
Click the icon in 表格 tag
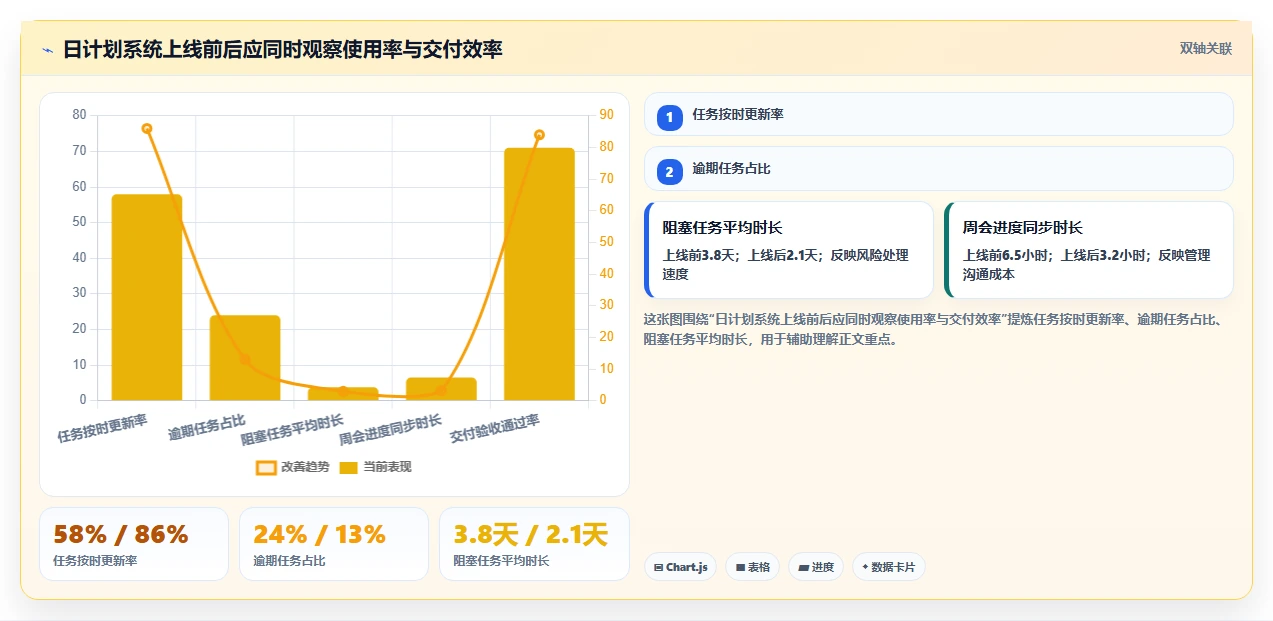tap(740, 567)
